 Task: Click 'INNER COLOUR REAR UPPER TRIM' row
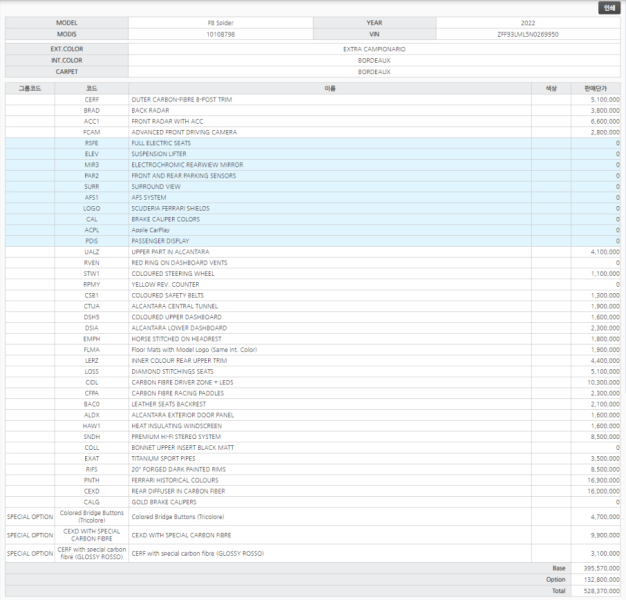179,360
